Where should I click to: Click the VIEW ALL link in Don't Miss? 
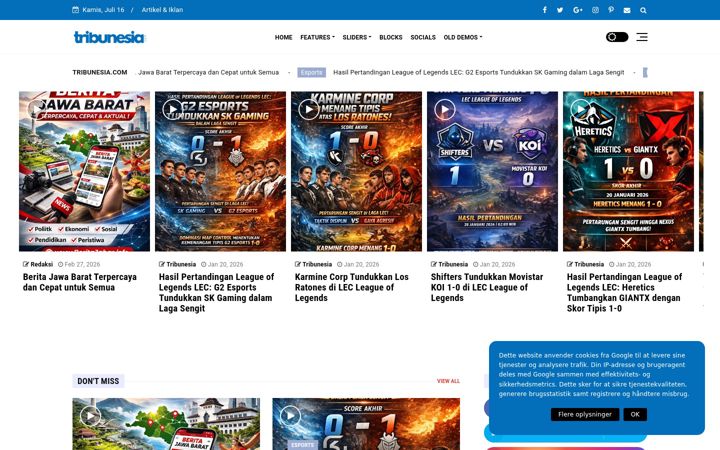click(x=448, y=381)
